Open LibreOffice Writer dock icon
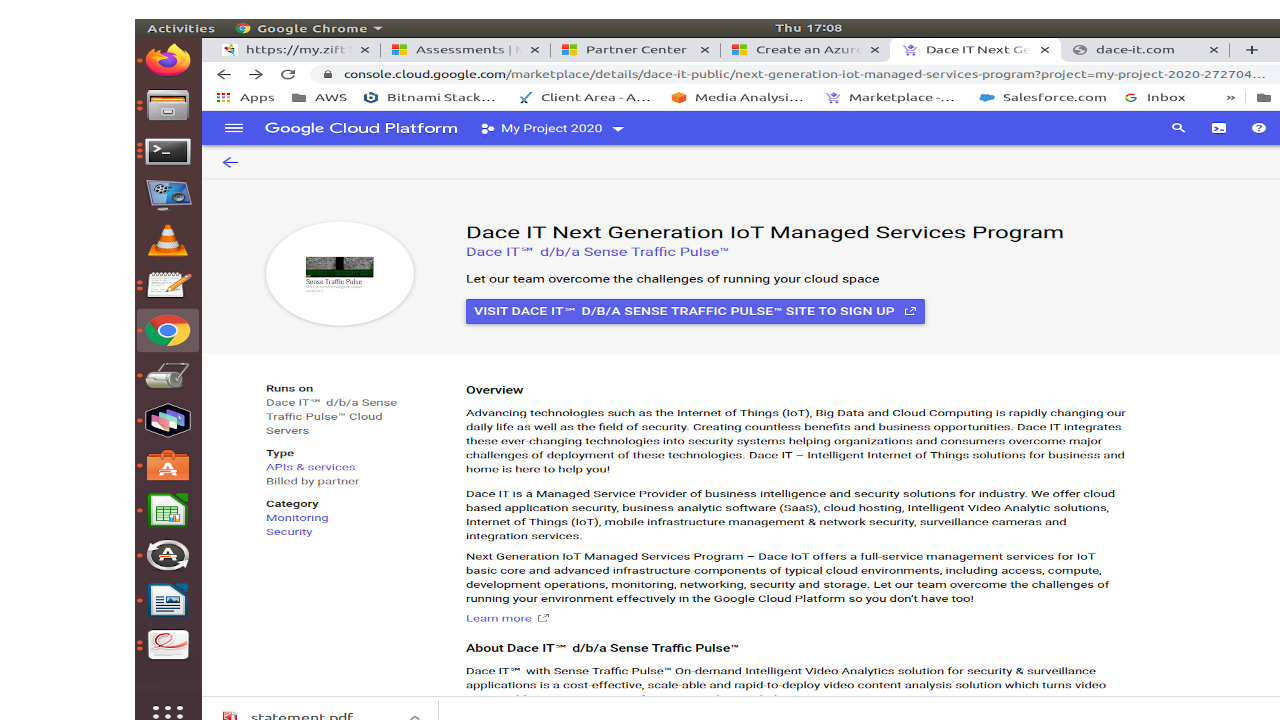This screenshot has width=1280, height=720. pyautogui.click(x=168, y=601)
